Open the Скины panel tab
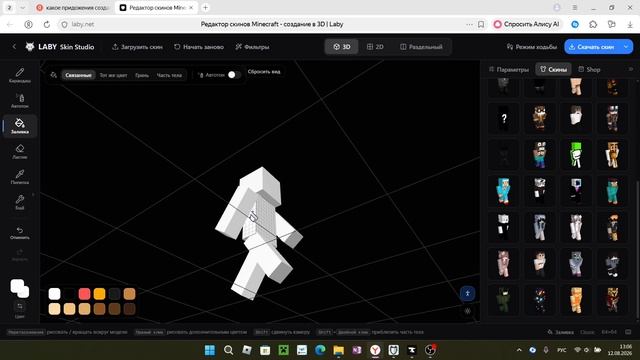This screenshot has height=360, width=640. point(553,69)
